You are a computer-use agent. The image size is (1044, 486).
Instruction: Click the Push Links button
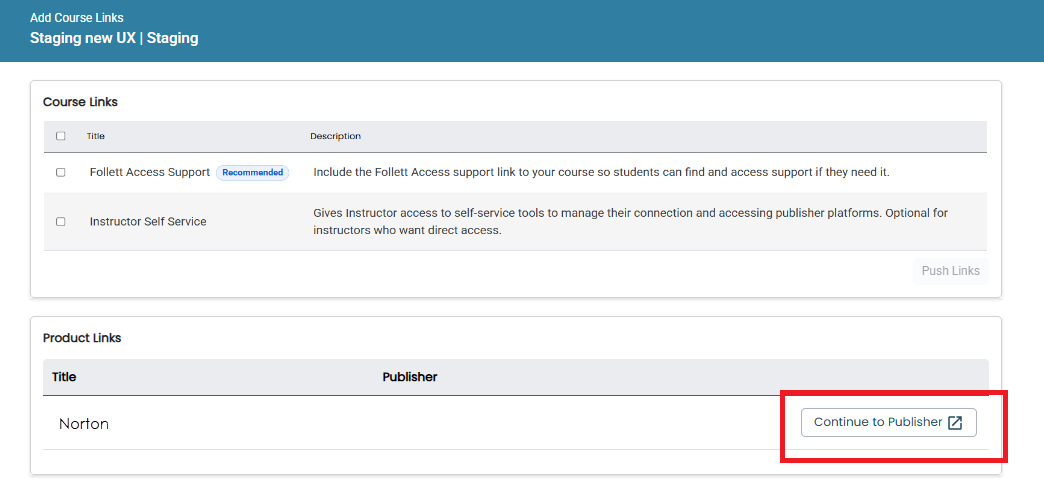[x=950, y=271]
